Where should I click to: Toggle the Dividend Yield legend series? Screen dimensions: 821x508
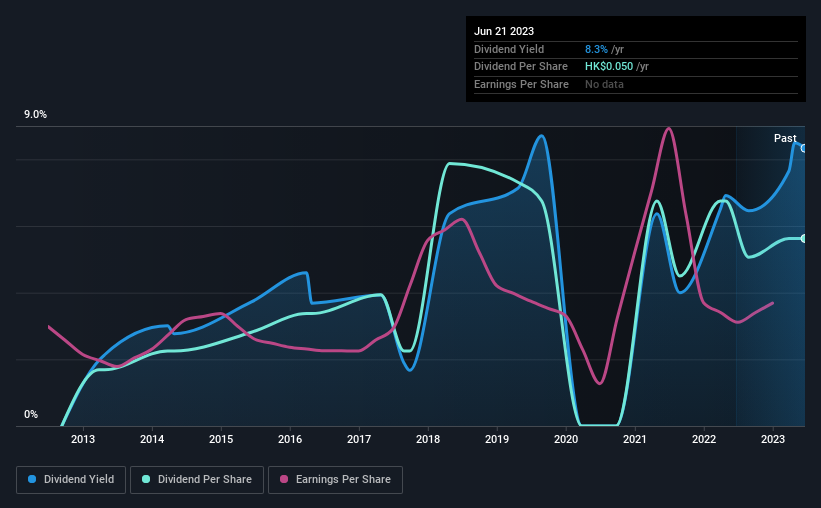click(71, 480)
